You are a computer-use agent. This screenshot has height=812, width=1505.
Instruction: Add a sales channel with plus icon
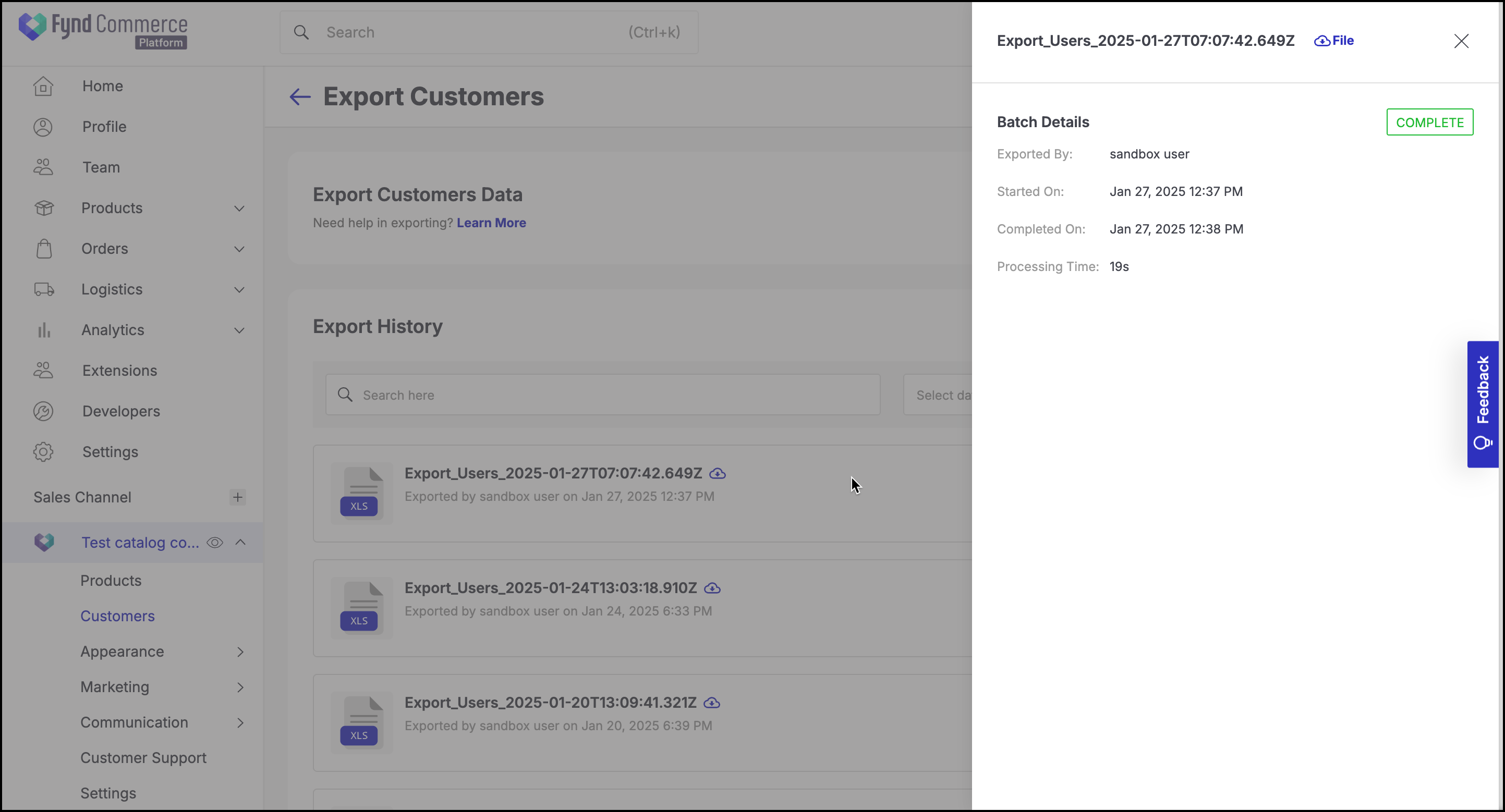(237, 498)
